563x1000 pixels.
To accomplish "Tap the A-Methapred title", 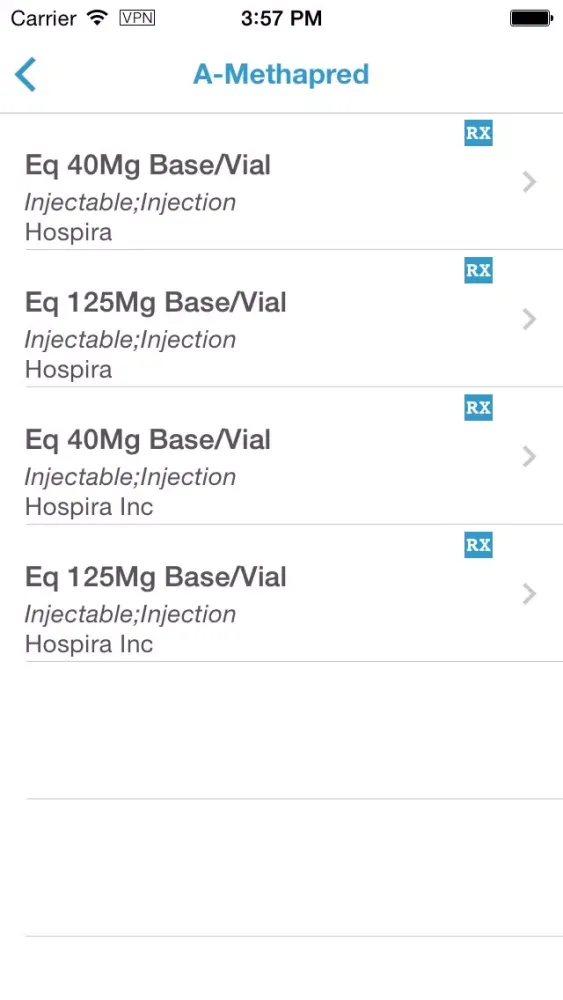I will pos(281,75).
